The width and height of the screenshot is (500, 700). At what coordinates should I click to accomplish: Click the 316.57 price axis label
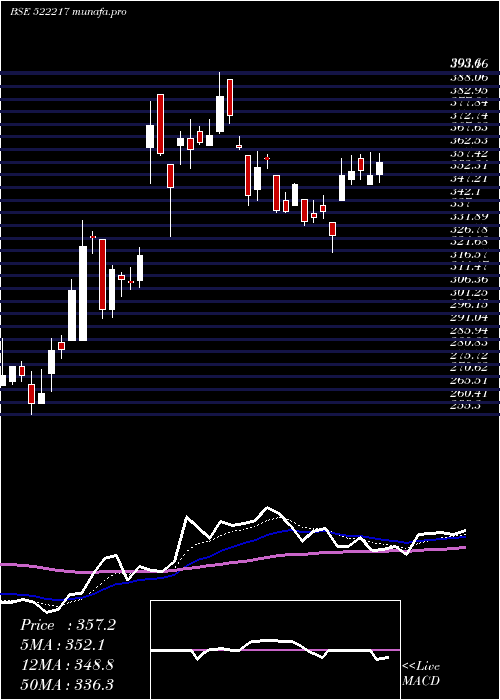pos(469,255)
